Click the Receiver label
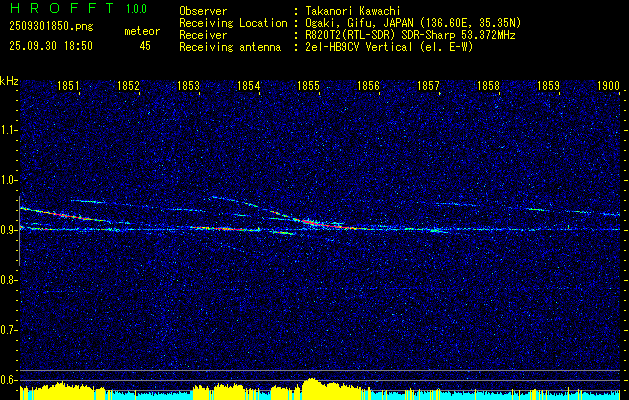 point(203,35)
